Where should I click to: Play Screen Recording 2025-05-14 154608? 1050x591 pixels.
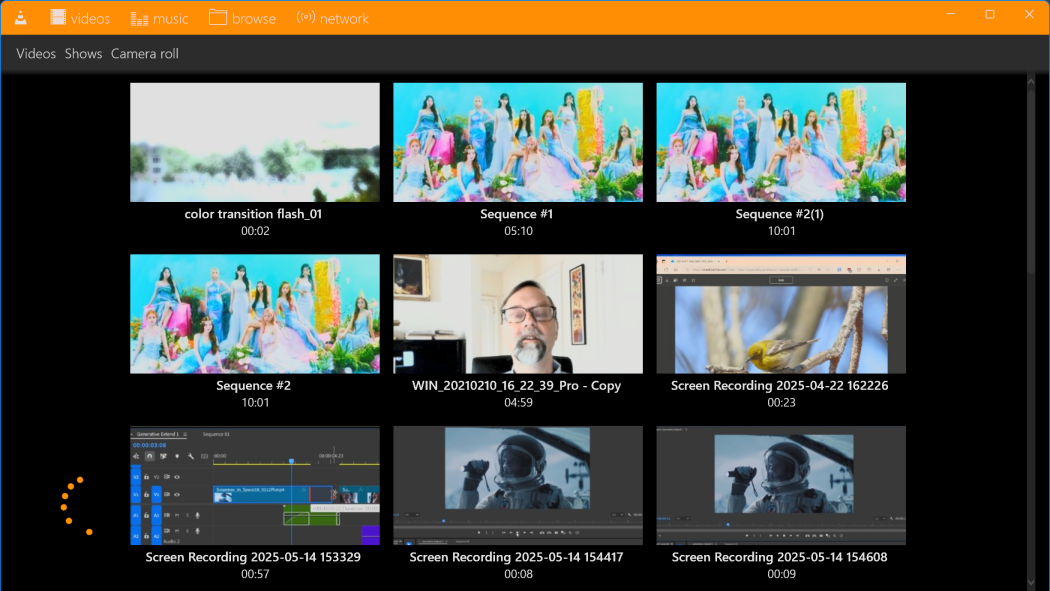pyautogui.click(x=780, y=485)
